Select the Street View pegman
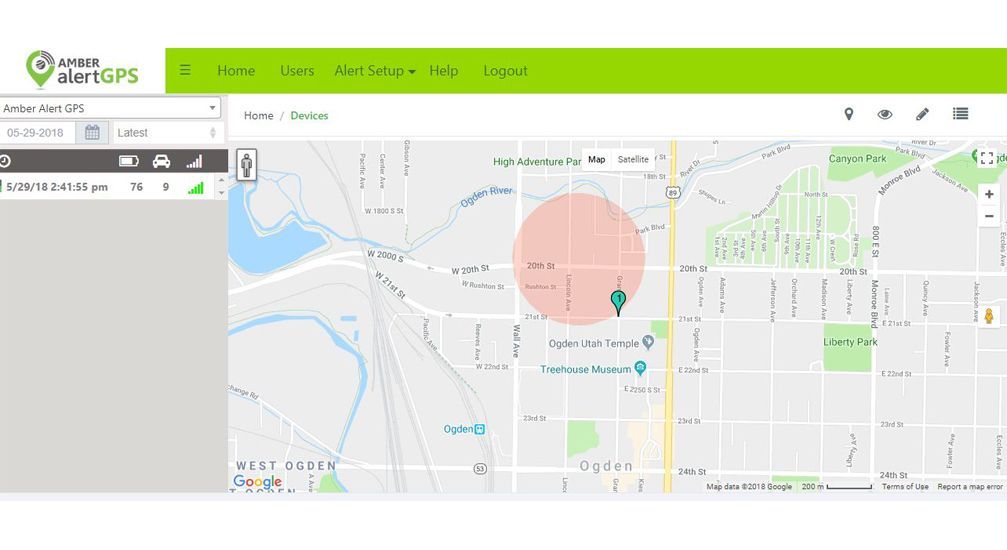This screenshot has height=550, width=1007. pyautogui.click(x=989, y=315)
